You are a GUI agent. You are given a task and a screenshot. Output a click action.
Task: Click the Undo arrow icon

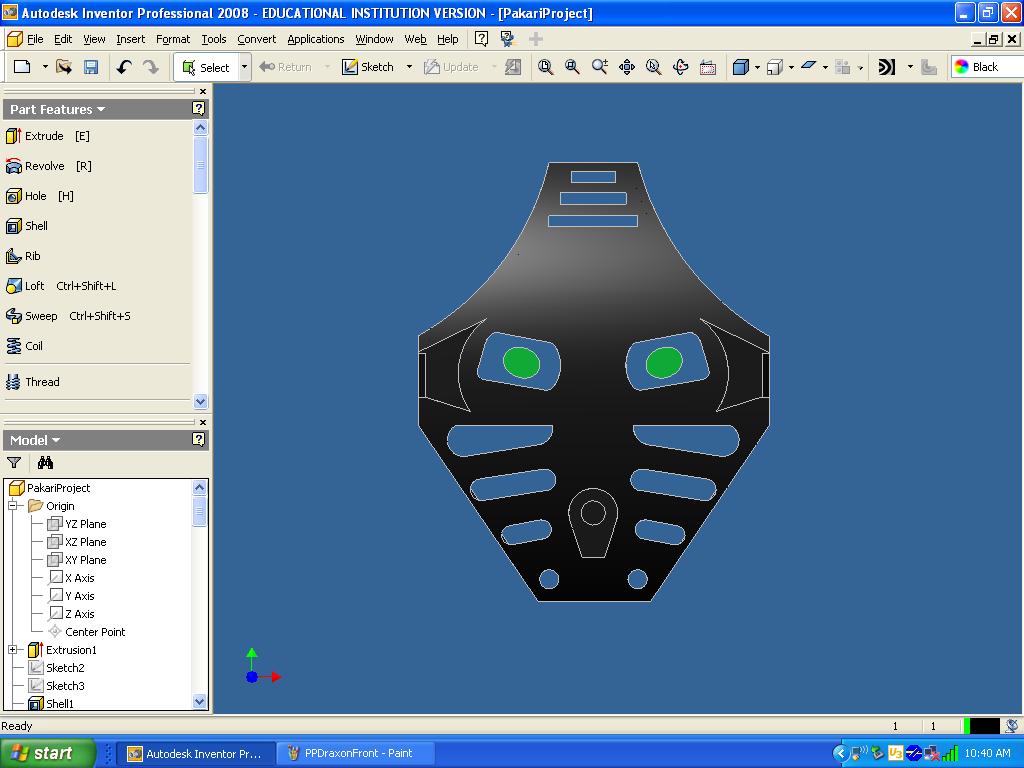(124, 67)
